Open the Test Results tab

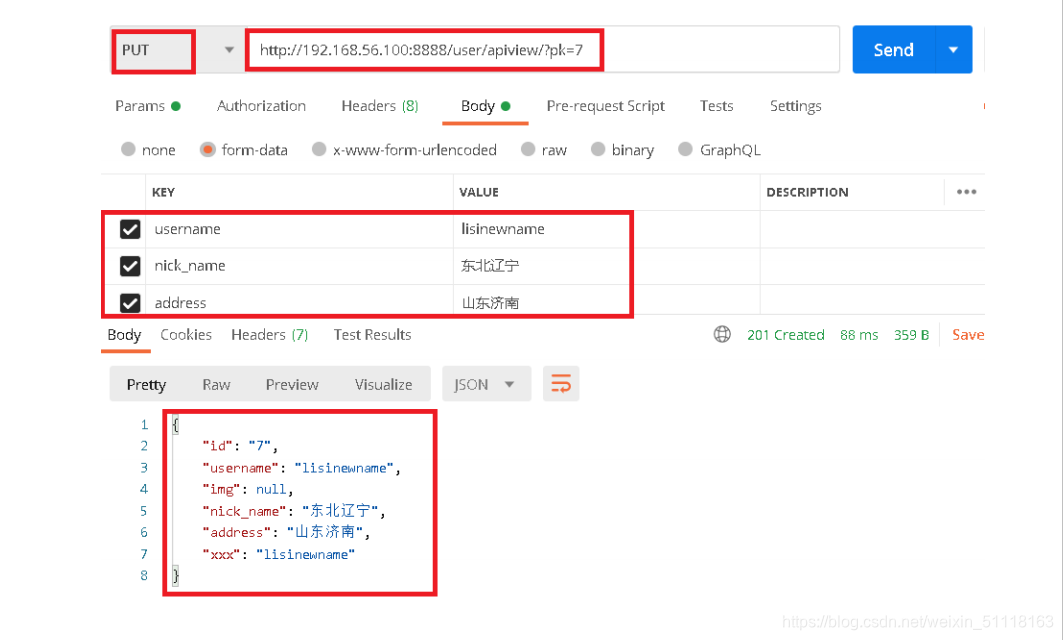point(372,335)
